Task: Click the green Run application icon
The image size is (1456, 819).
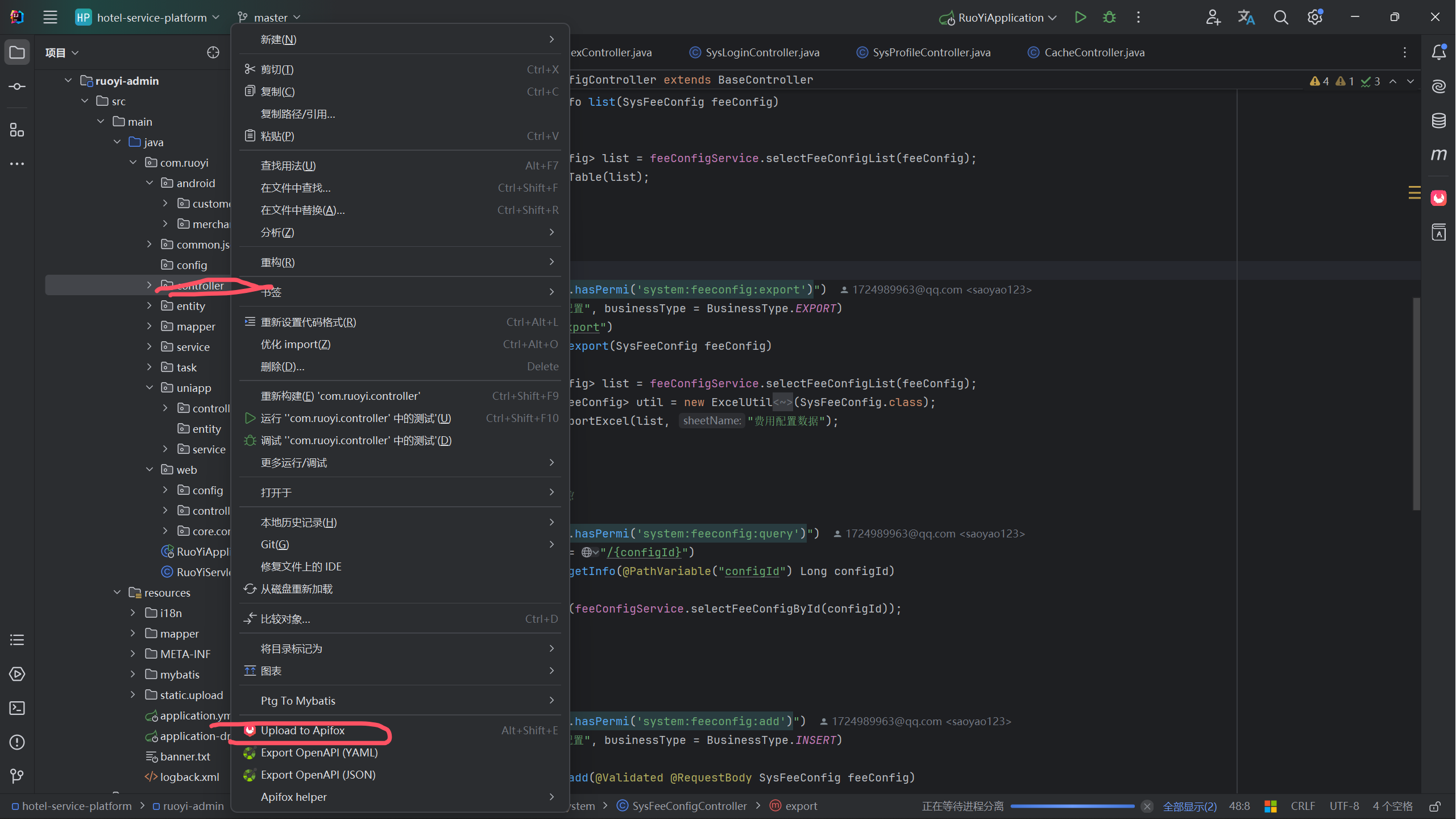Action: [x=1080, y=18]
